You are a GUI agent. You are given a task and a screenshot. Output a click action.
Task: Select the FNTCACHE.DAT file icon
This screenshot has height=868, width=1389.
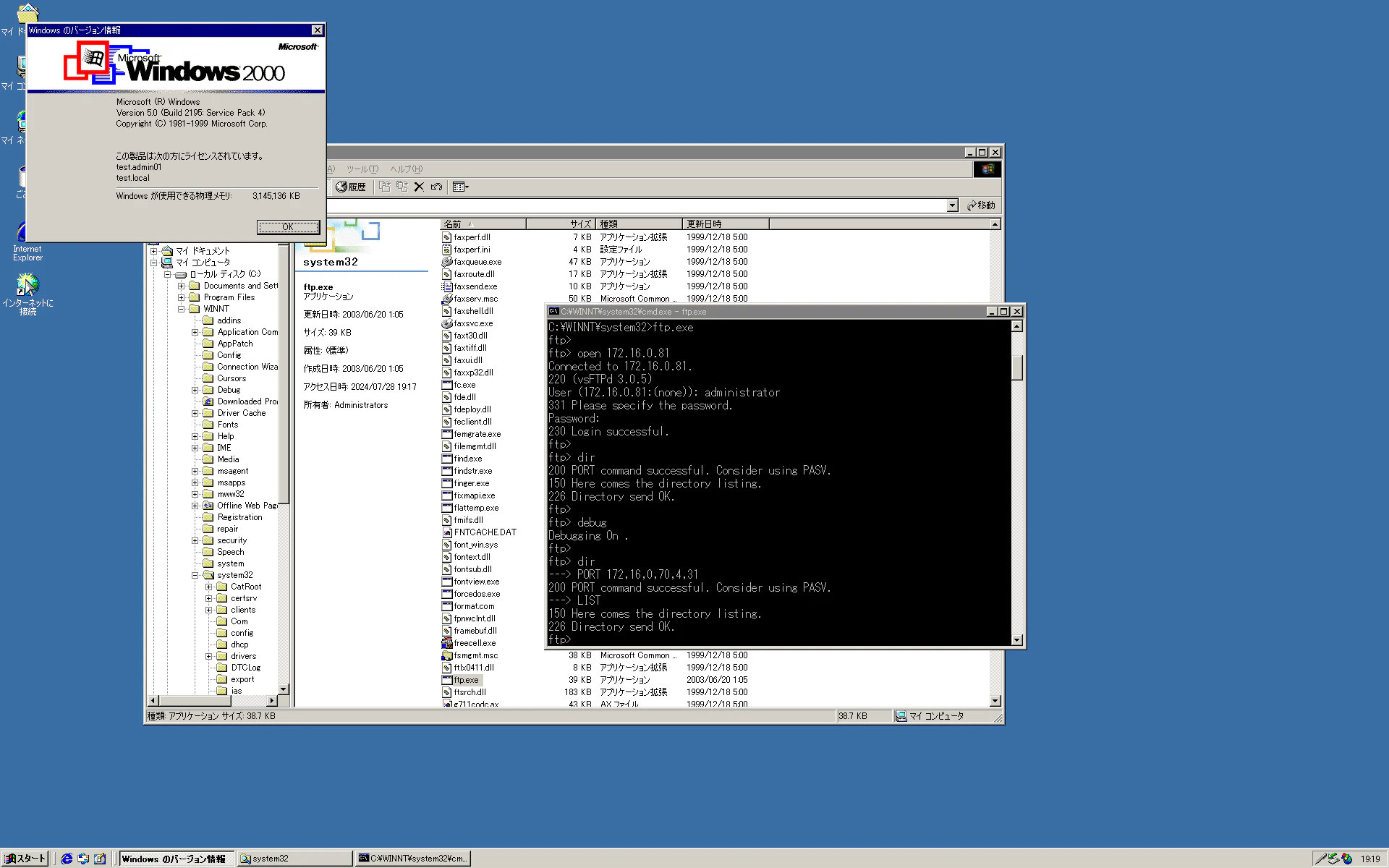(x=447, y=532)
